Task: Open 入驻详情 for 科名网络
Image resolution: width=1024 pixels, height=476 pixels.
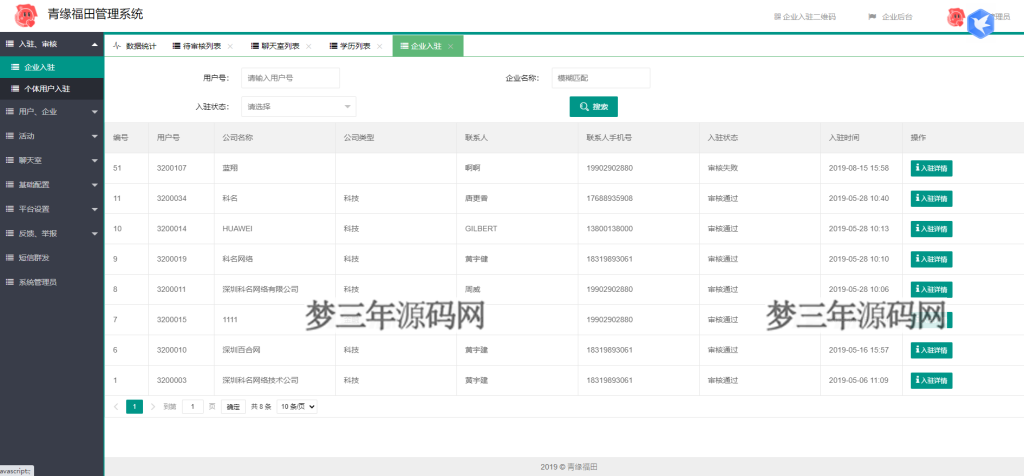Action: pos(931,259)
